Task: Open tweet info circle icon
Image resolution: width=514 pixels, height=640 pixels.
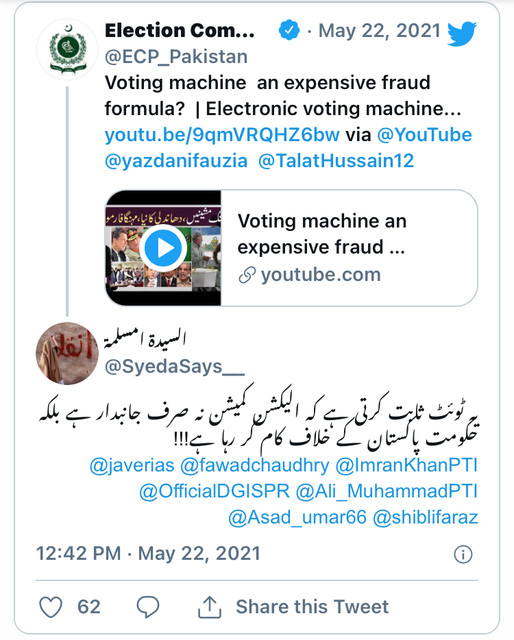Action: [x=463, y=554]
